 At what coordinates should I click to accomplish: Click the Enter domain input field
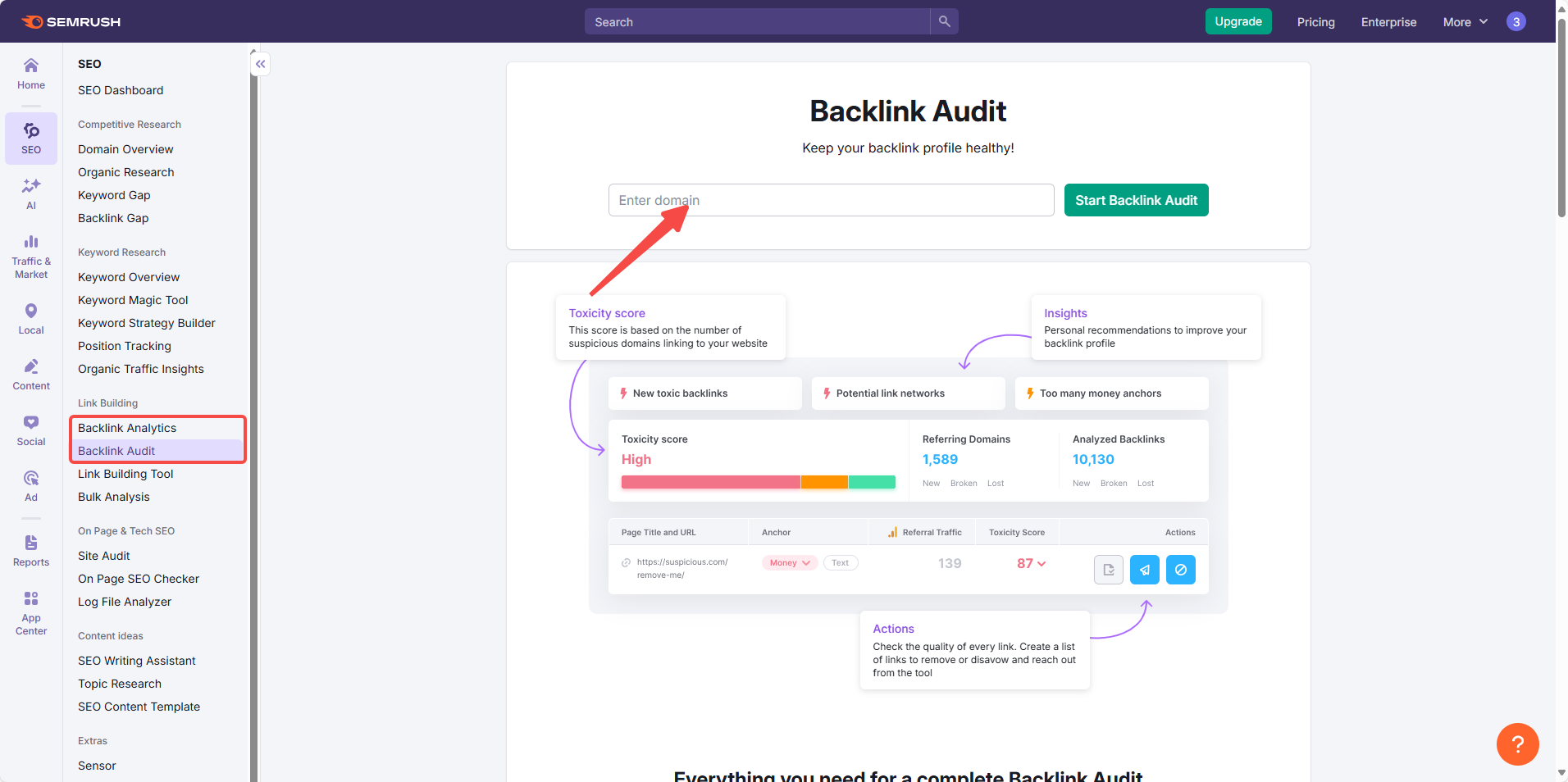click(x=831, y=200)
